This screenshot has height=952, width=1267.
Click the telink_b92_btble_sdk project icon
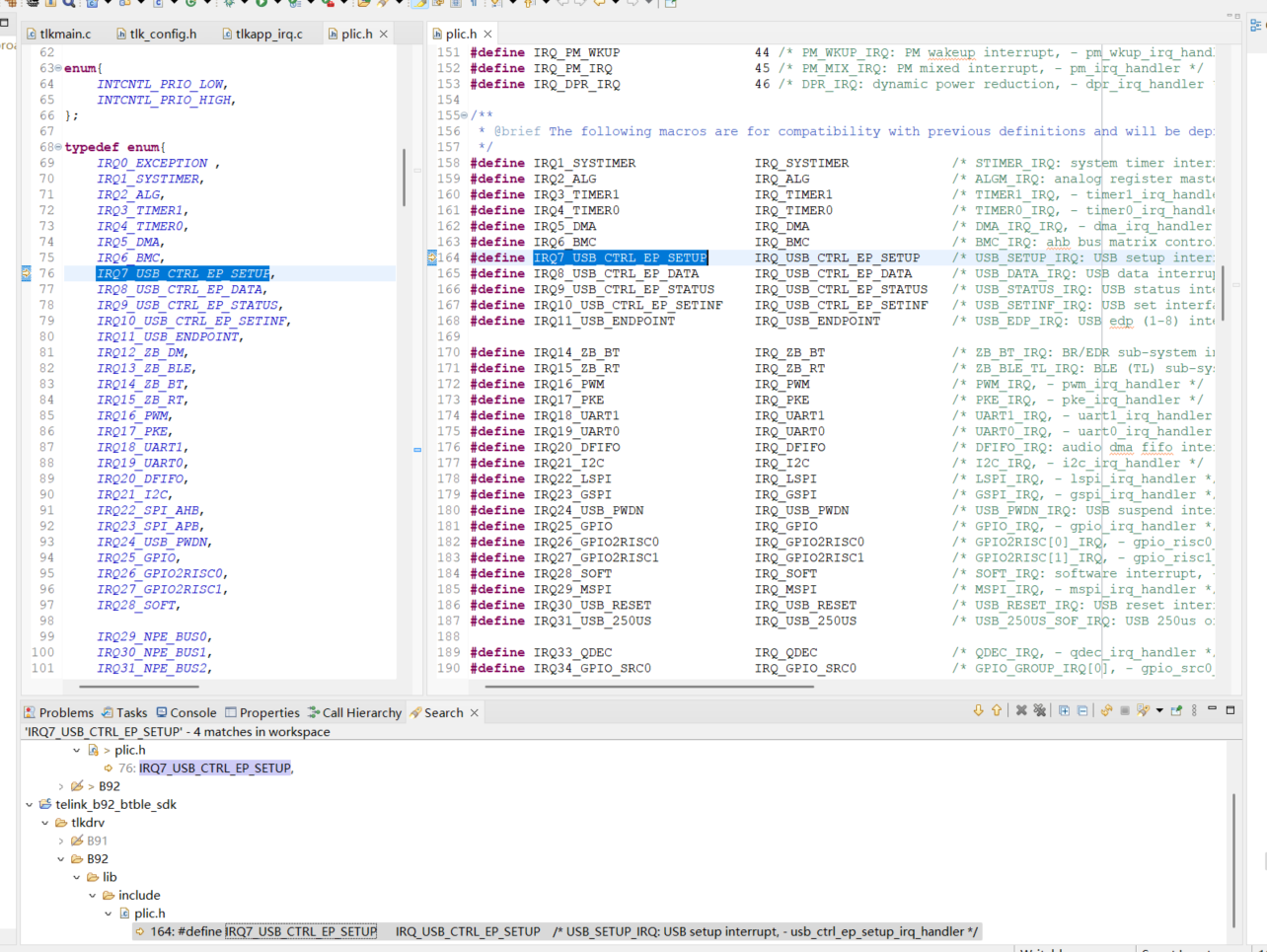(x=45, y=804)
